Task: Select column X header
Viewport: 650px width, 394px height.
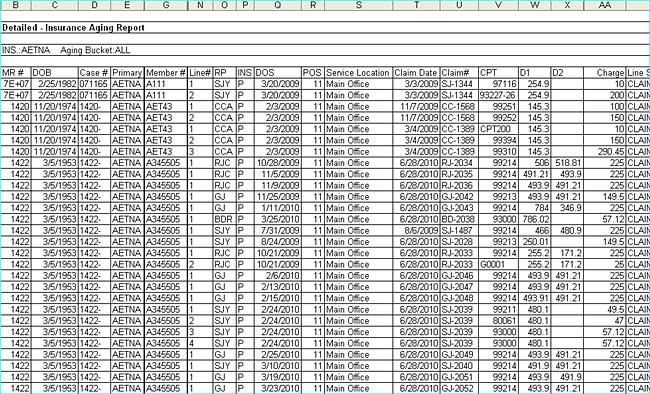Action: (x=567, y=5)
